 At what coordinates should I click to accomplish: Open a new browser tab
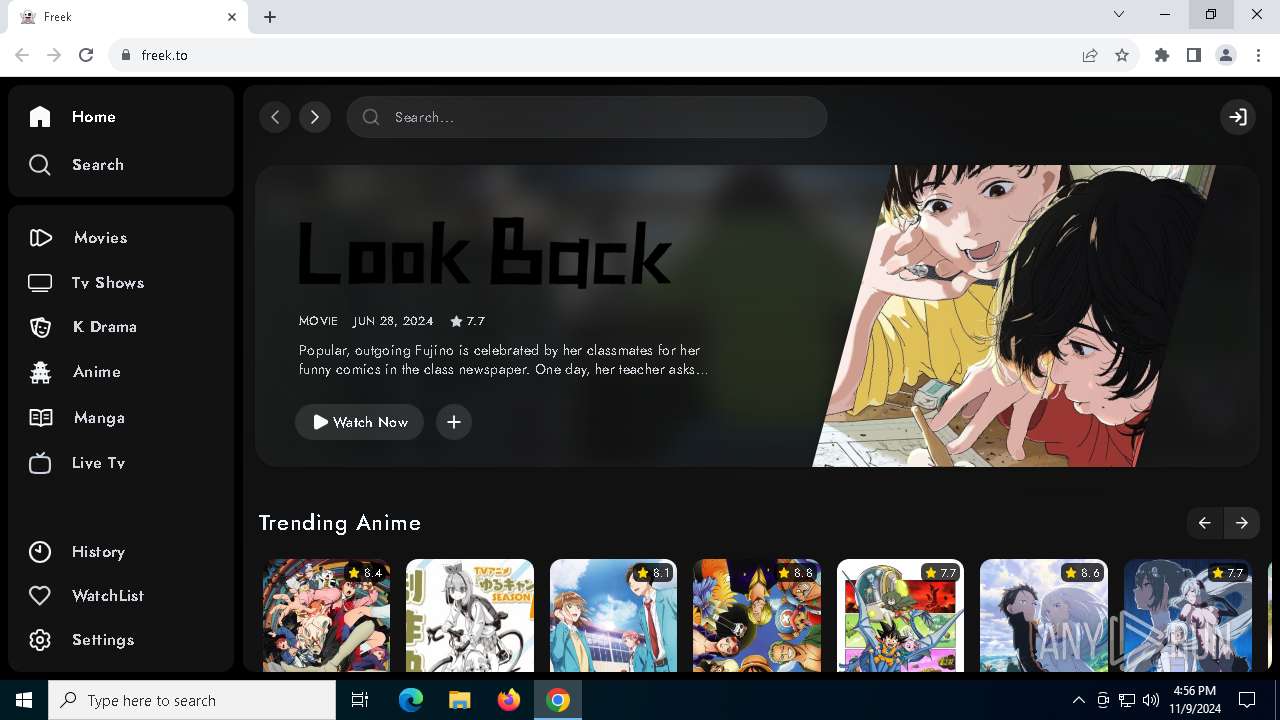270,17
